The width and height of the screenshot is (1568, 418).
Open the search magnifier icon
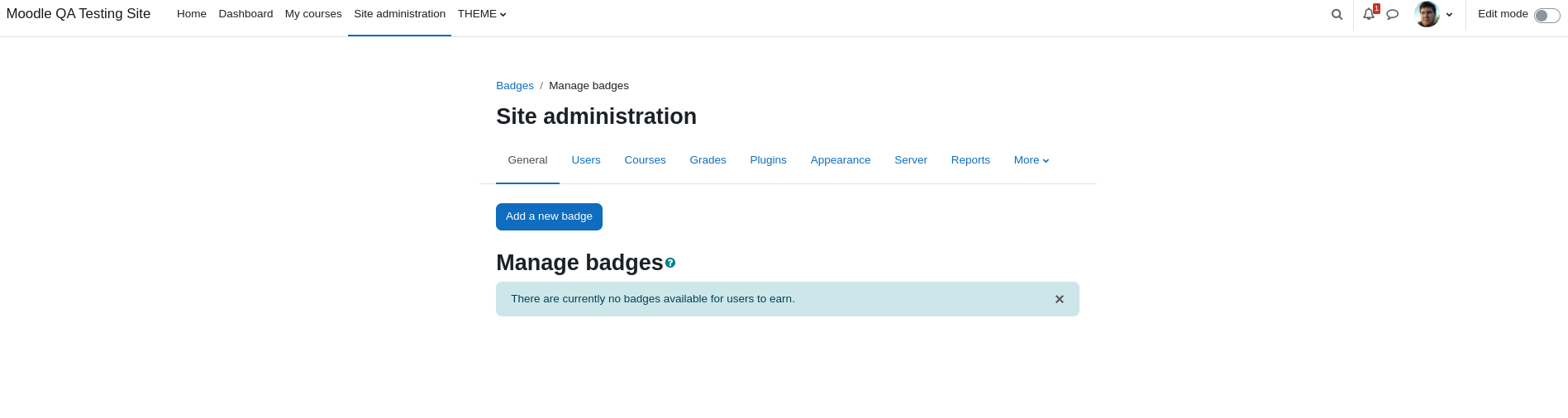tap(1337, 14)
